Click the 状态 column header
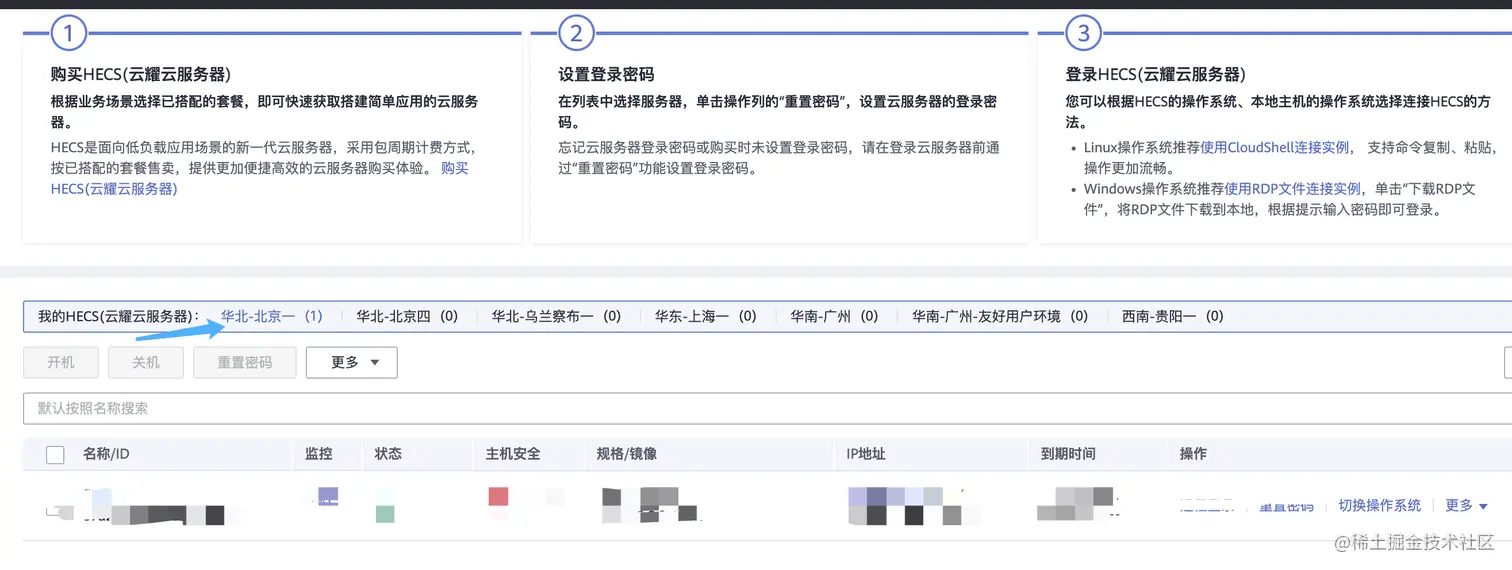 [388, 454]
